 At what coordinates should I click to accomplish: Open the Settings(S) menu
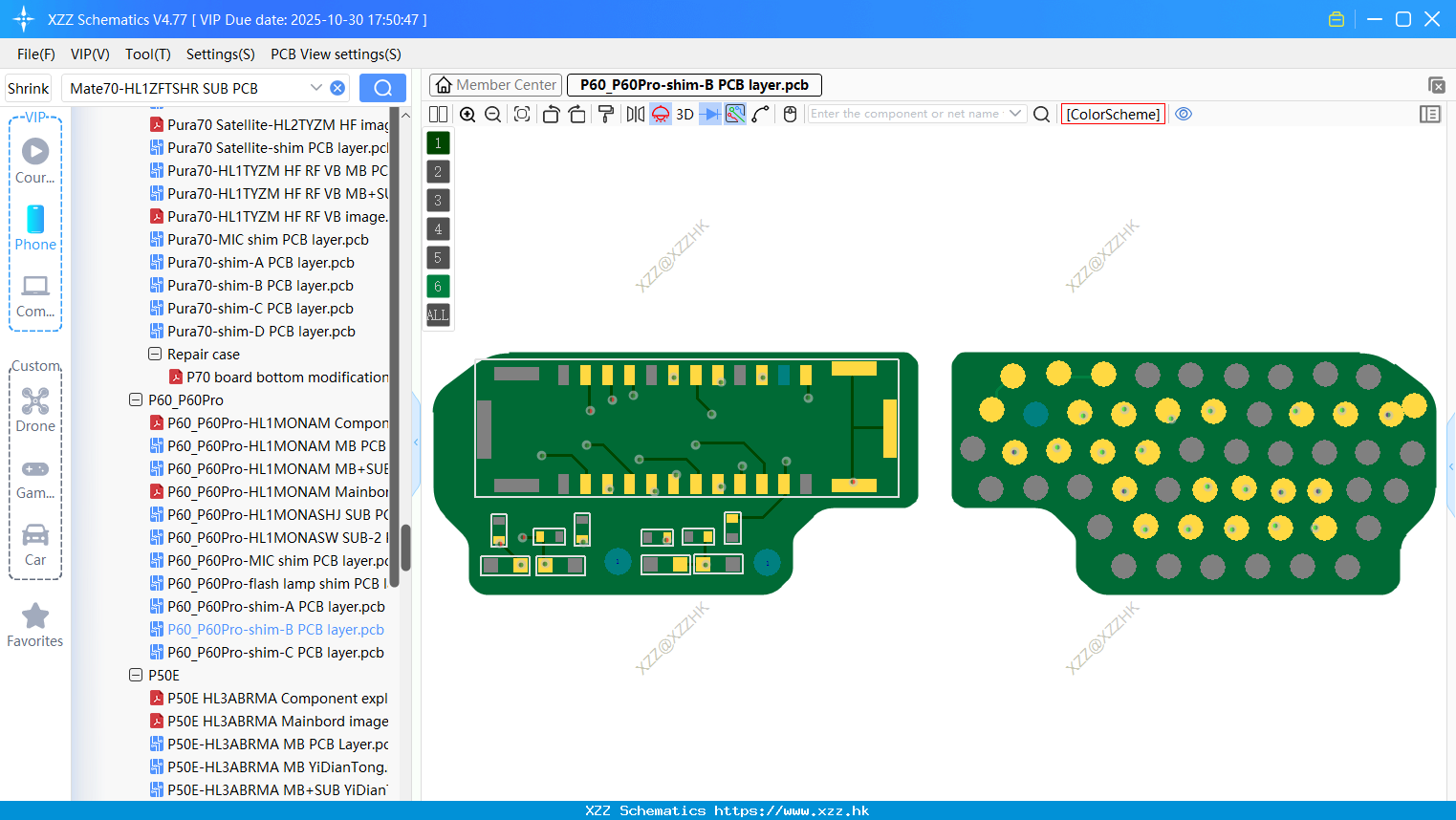(x=221, y=54)
